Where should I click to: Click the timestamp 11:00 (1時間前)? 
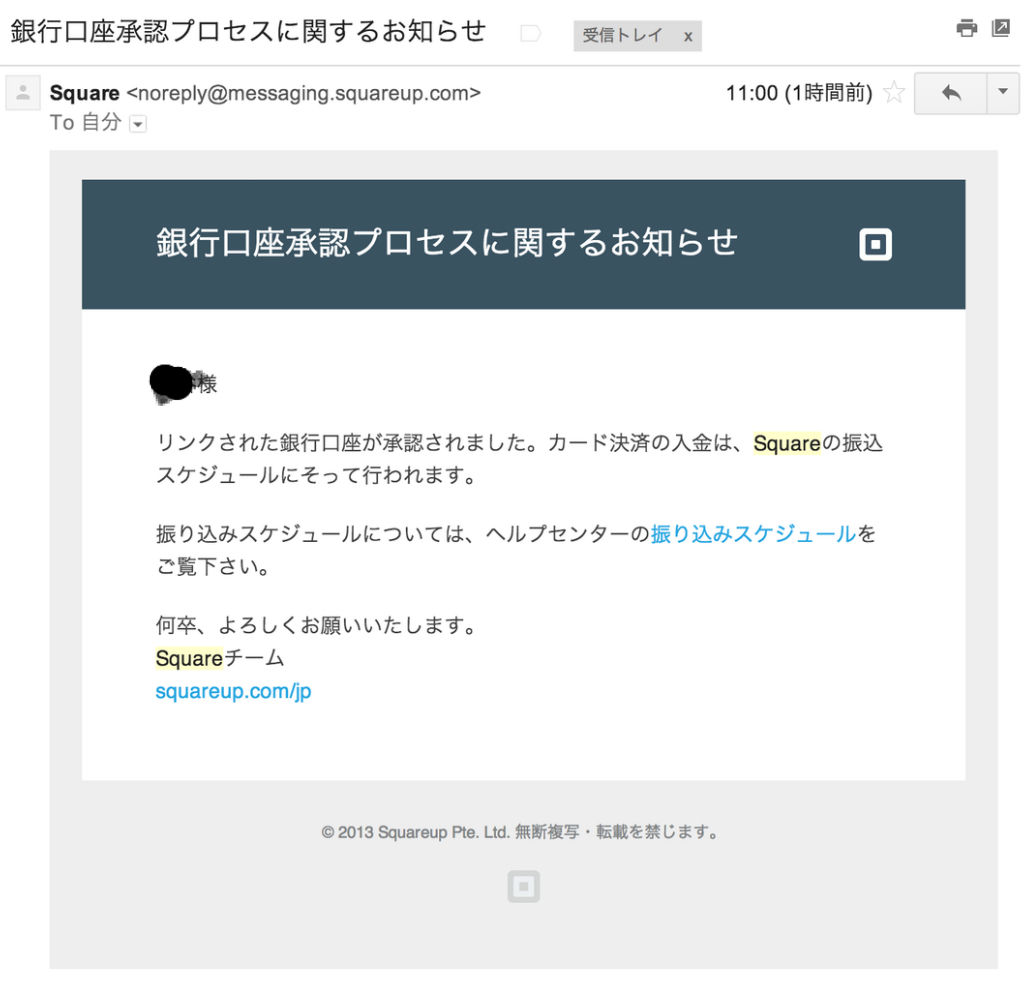point(799,93)
